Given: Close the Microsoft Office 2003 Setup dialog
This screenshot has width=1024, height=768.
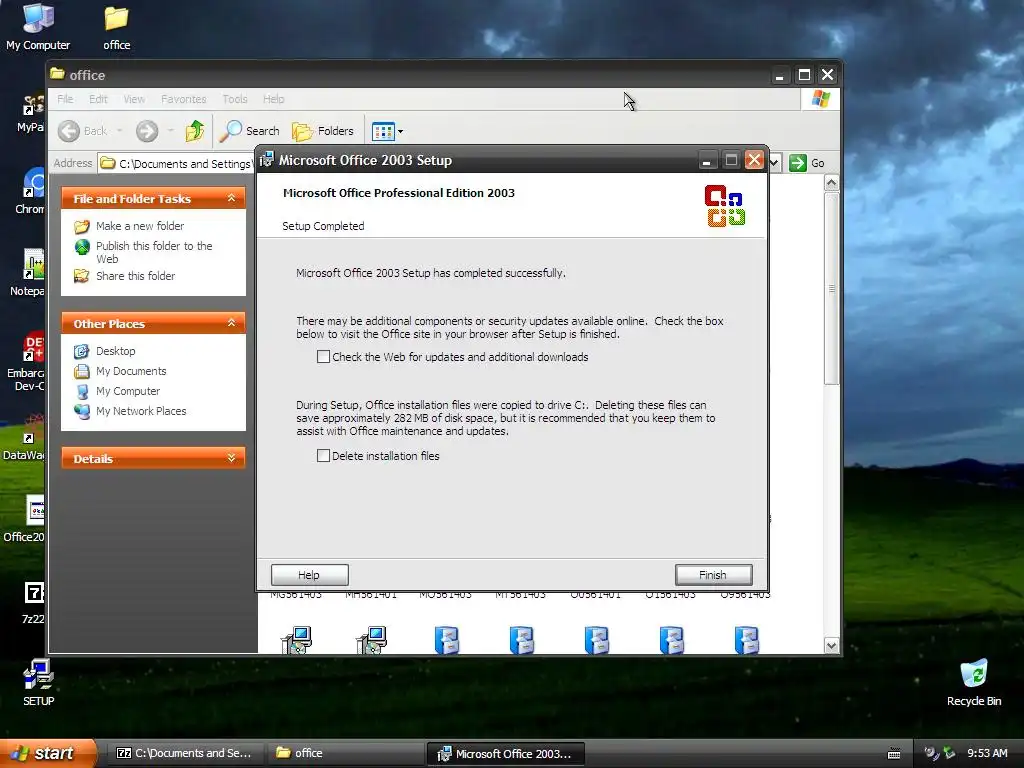Looking at the screenshot, I should pyautogui.click(x=754, y=160).
